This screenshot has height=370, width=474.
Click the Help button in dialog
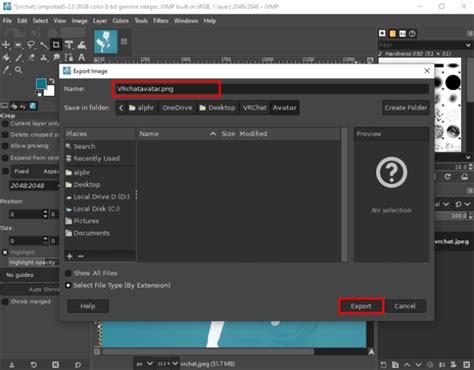[x=88, y=306]
